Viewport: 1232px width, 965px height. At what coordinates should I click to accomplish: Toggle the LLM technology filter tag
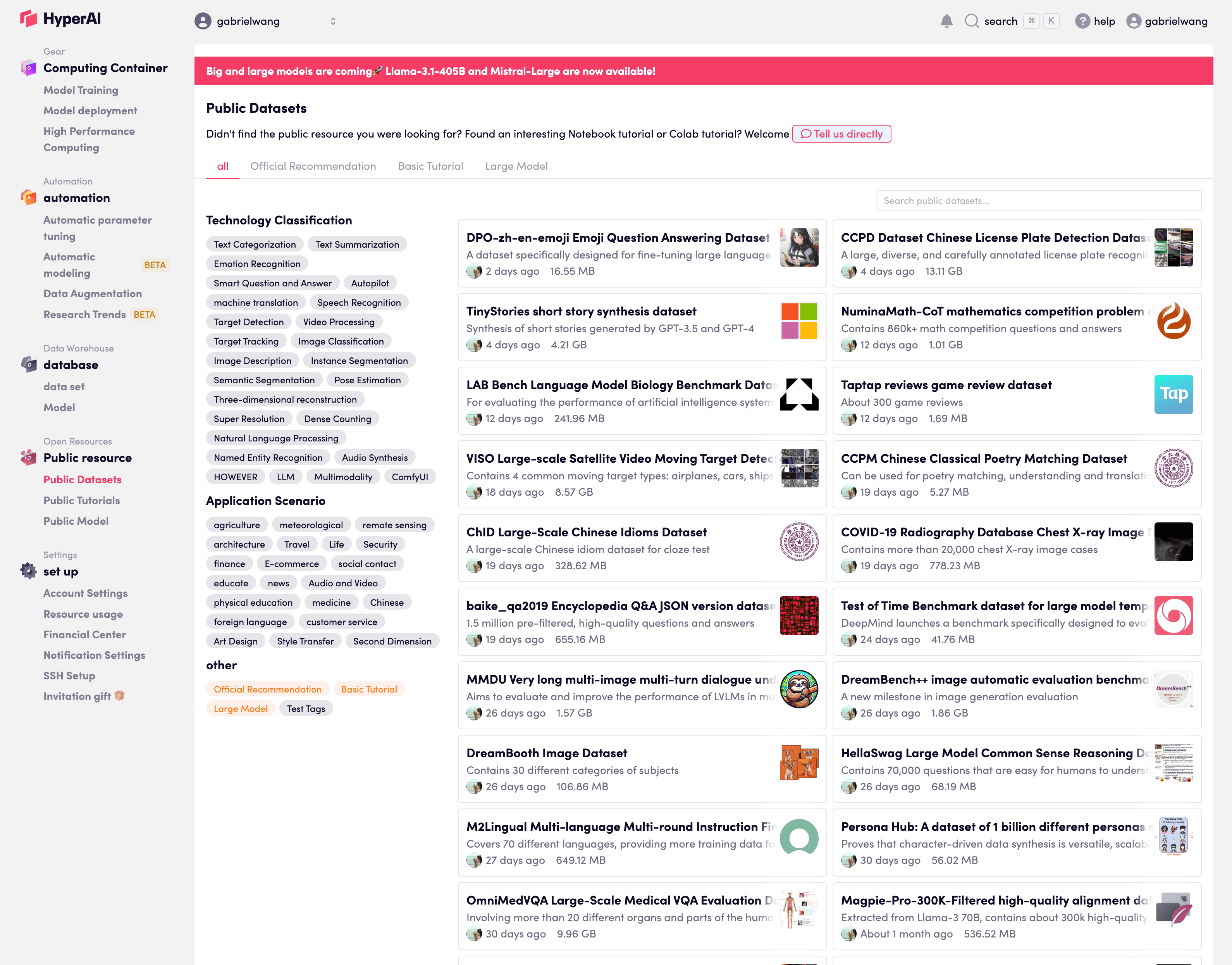[x=285, y=477]
